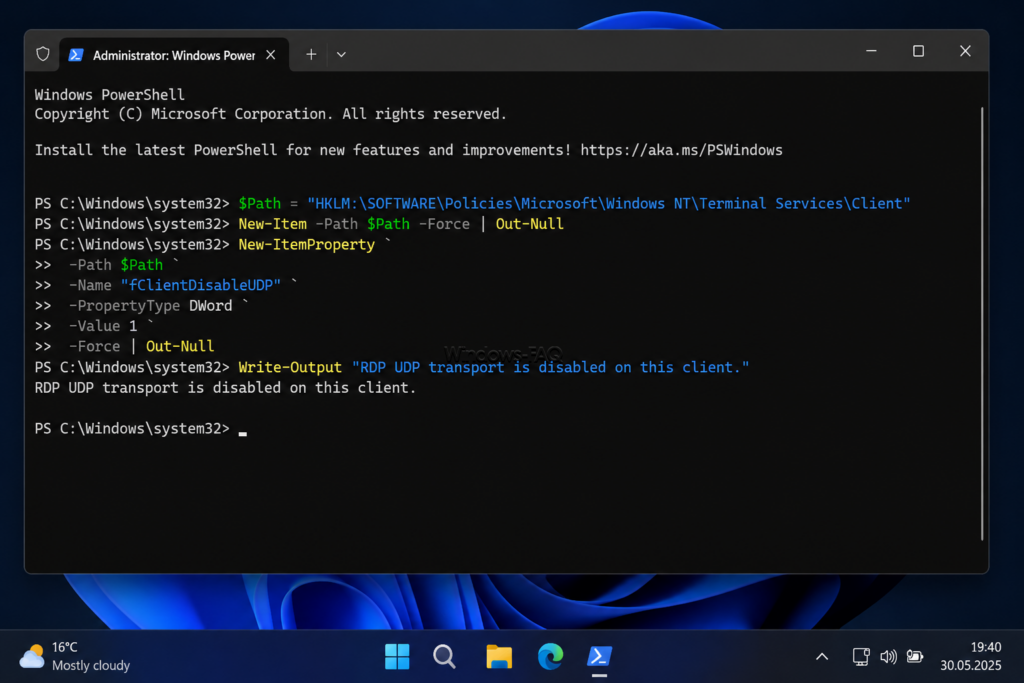This screenshot has width=1024, height=683.
Task: Expand the new tab profile dropdown chevron
Action: [x=341, y=55]
